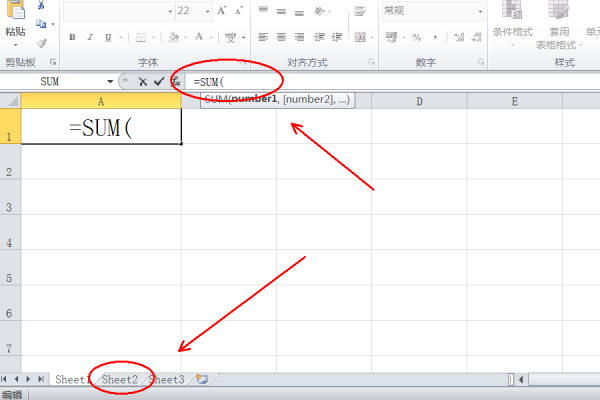Go to next sheet with navigation arrow
600x400 pixels.
pyautogui.click(x=28, y=379)
